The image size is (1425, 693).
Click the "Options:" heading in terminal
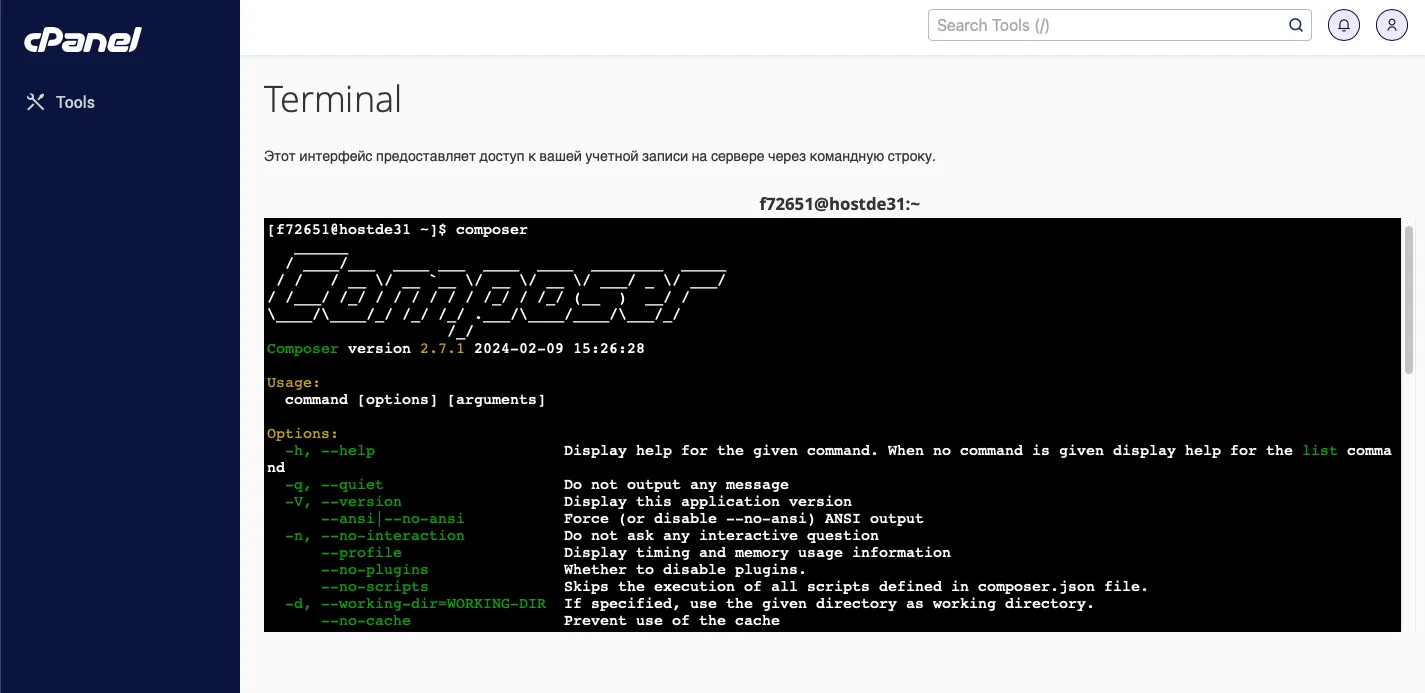click(303, 434)
